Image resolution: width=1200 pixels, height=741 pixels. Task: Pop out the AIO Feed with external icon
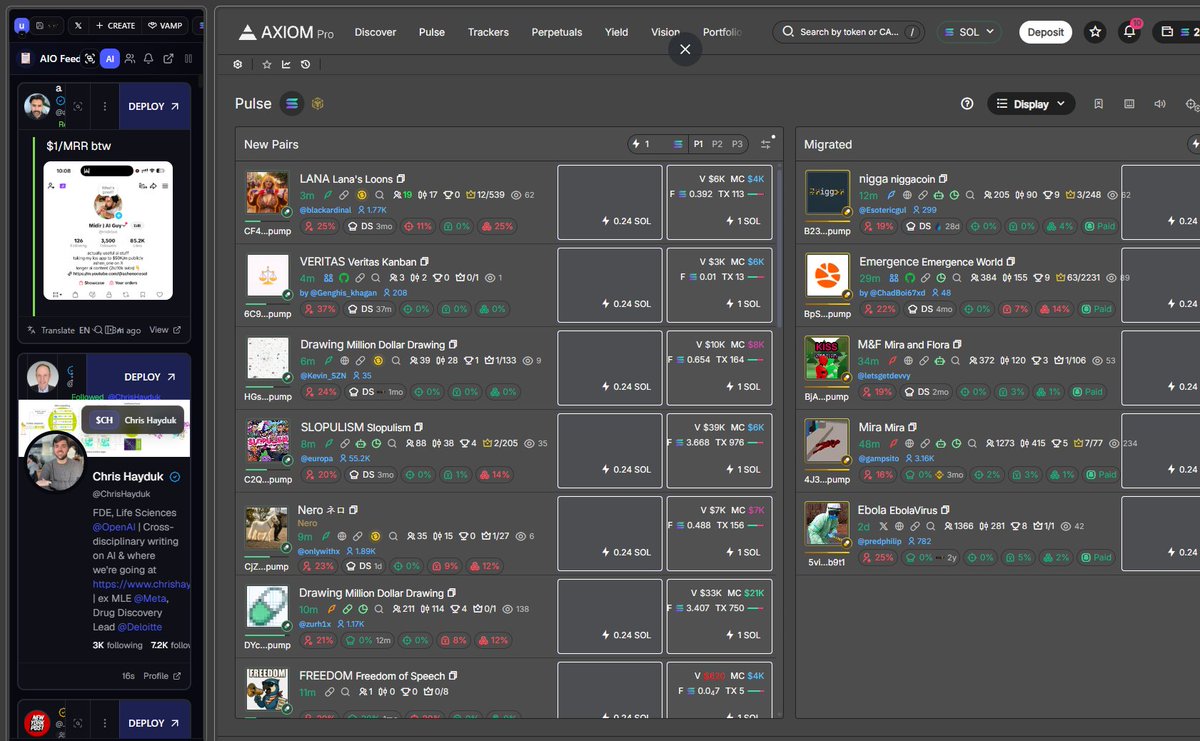click(x=167, y=59)
